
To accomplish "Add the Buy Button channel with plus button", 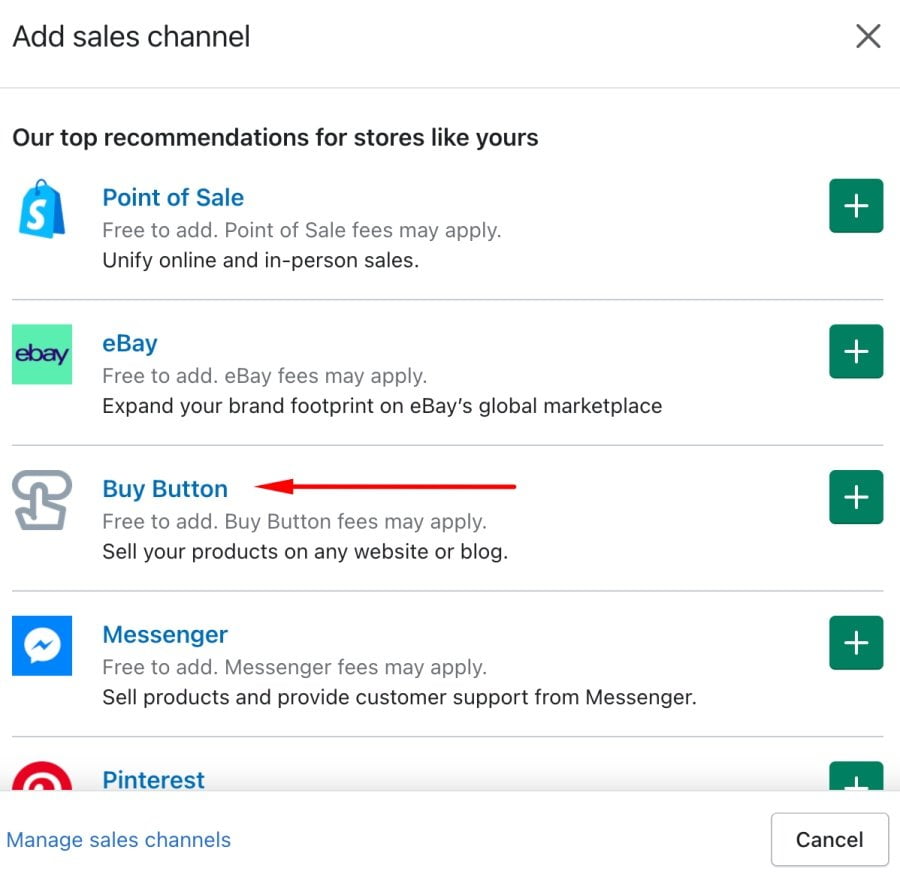I will pos(856,497).
